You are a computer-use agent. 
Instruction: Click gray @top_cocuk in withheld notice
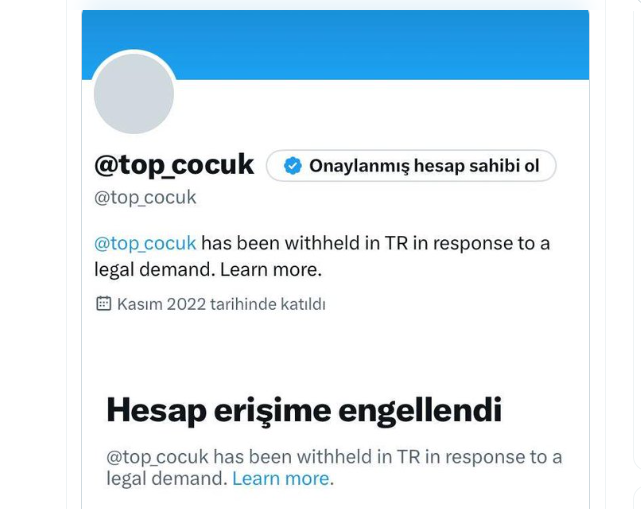[157, 457]
